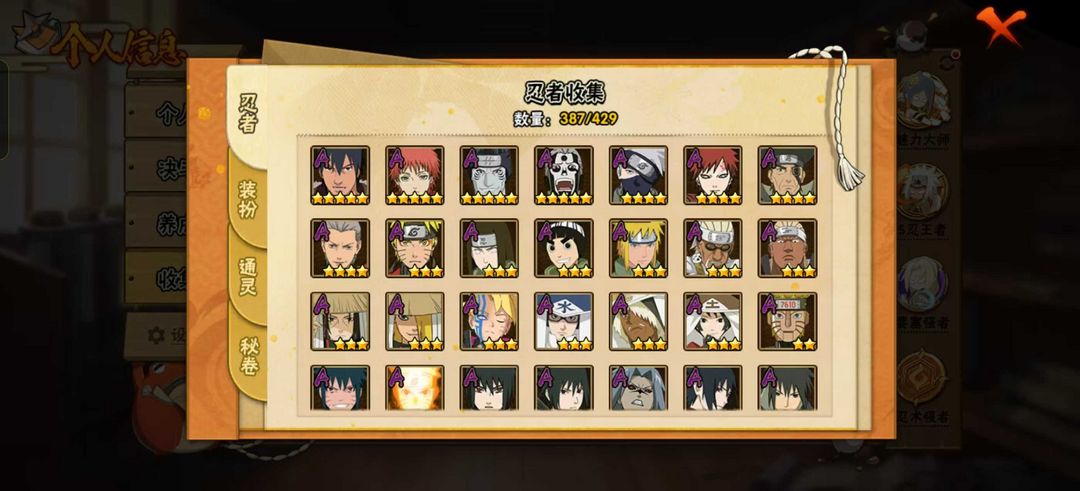
Task: Select Naruto 7610 headband two-star portrait
Action: point(787,321)
